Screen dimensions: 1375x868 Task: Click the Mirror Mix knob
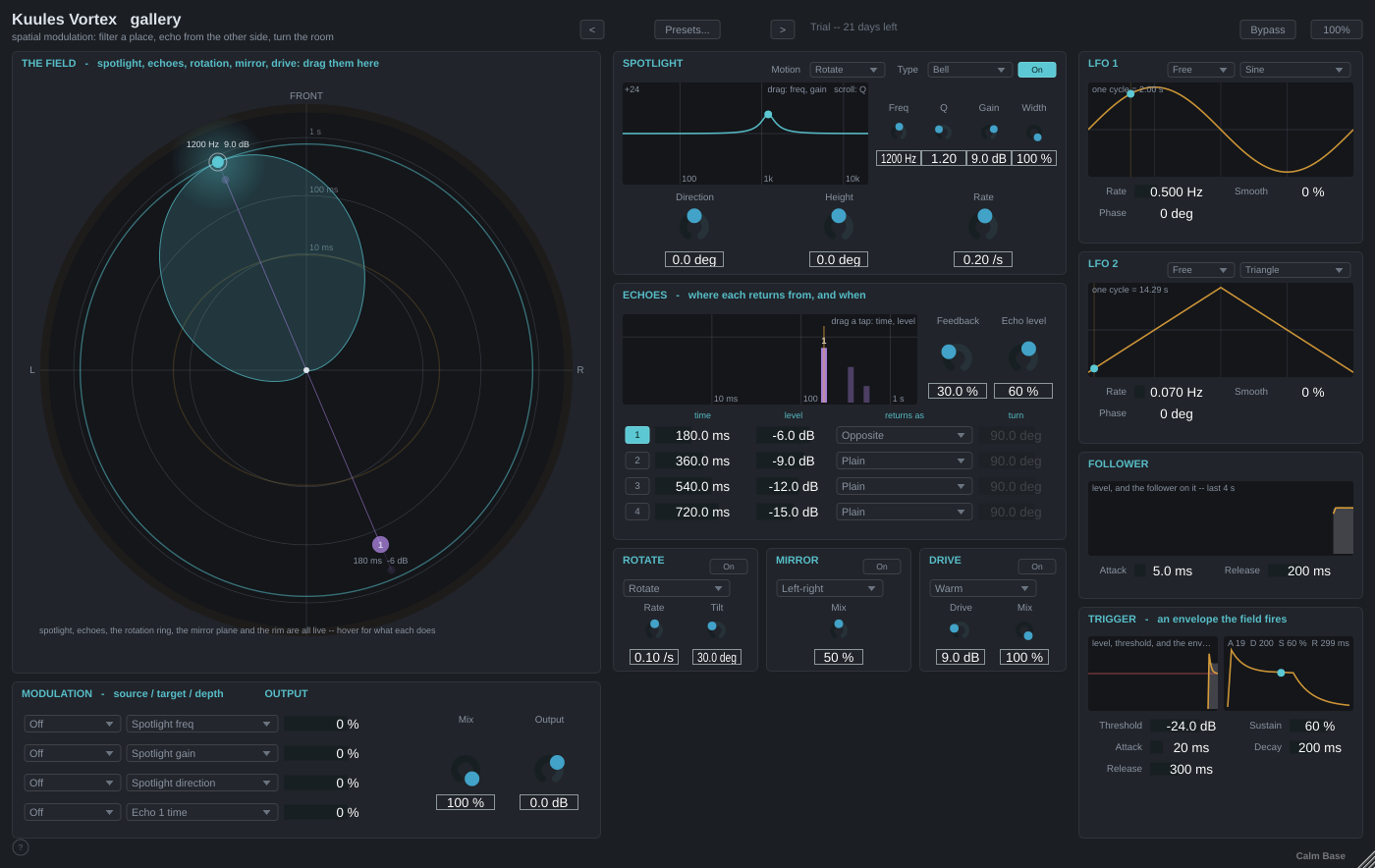point(839,629)
